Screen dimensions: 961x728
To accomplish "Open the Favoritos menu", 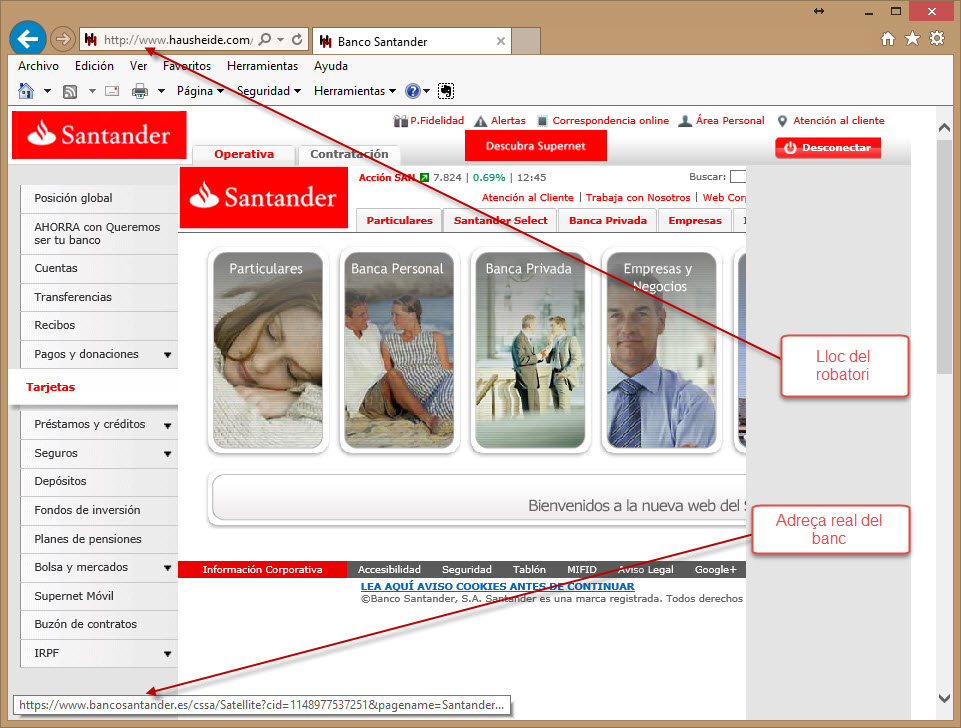I will tap(187, 66).
